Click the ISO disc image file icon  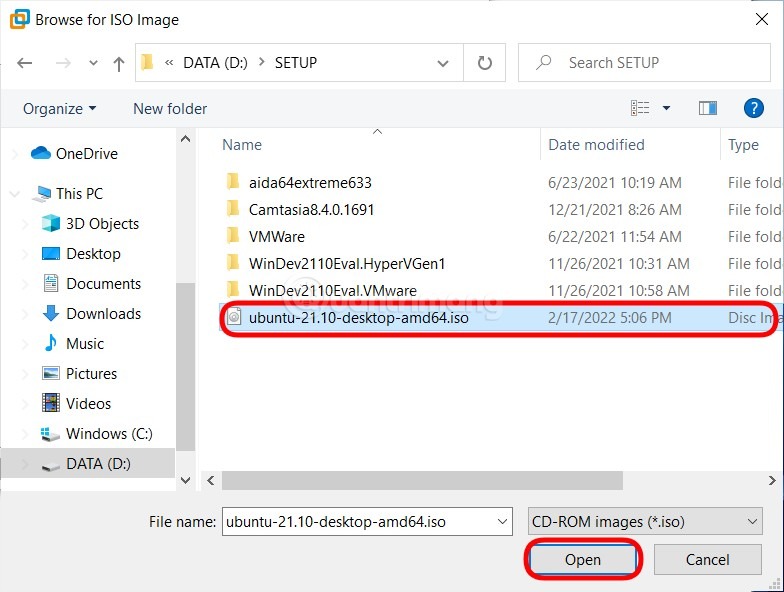tap(234, 317)
